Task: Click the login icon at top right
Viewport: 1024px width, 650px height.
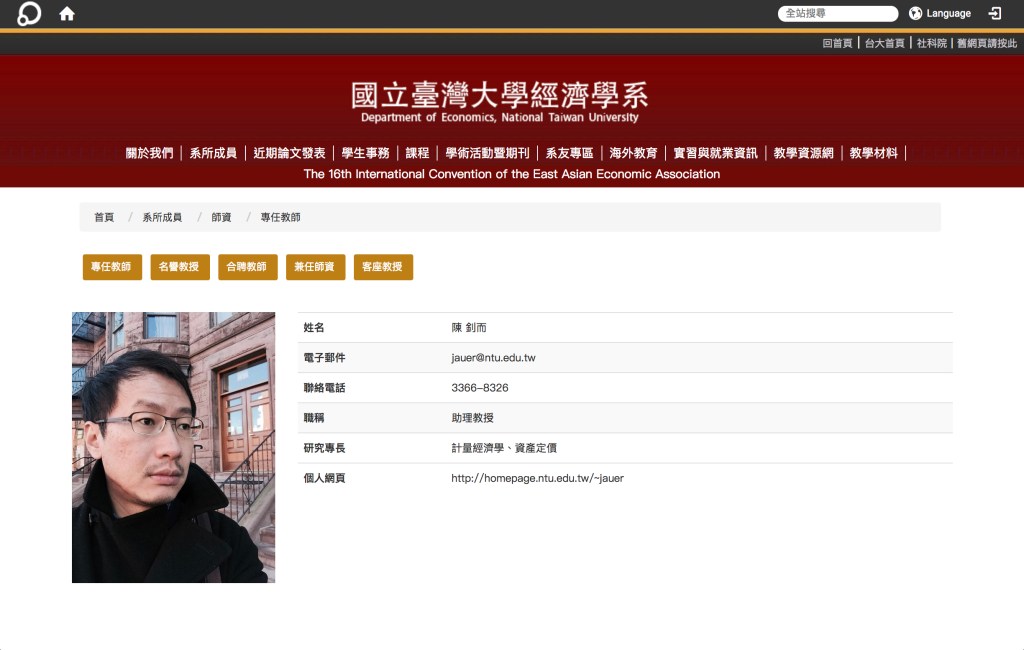Action: [995, 14]
